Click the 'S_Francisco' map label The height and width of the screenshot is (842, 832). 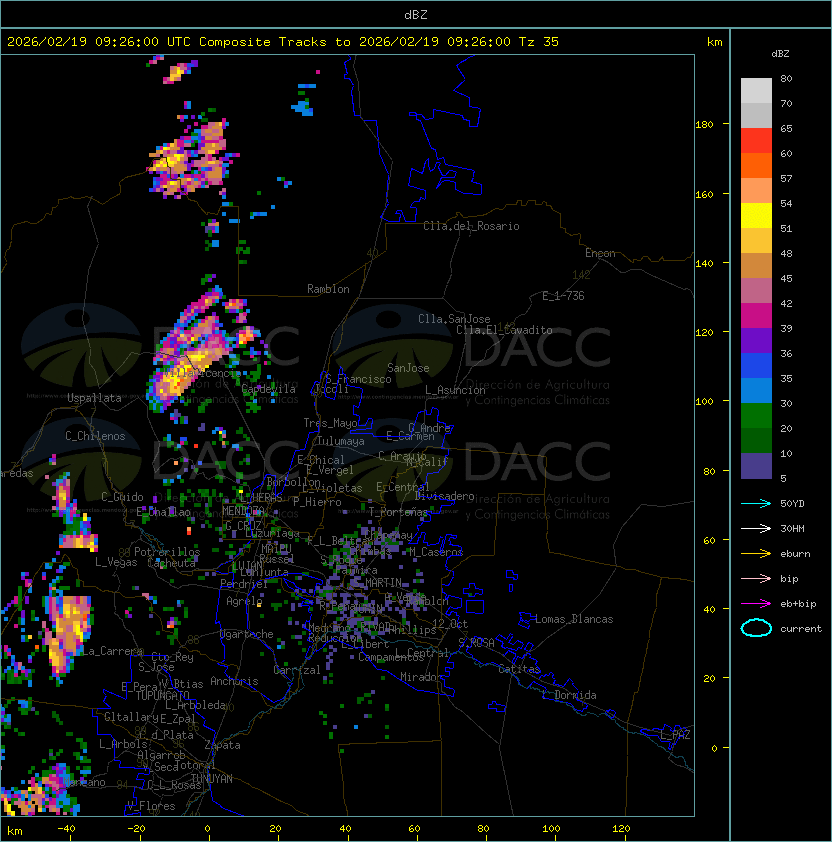click(x=358, y=379)
